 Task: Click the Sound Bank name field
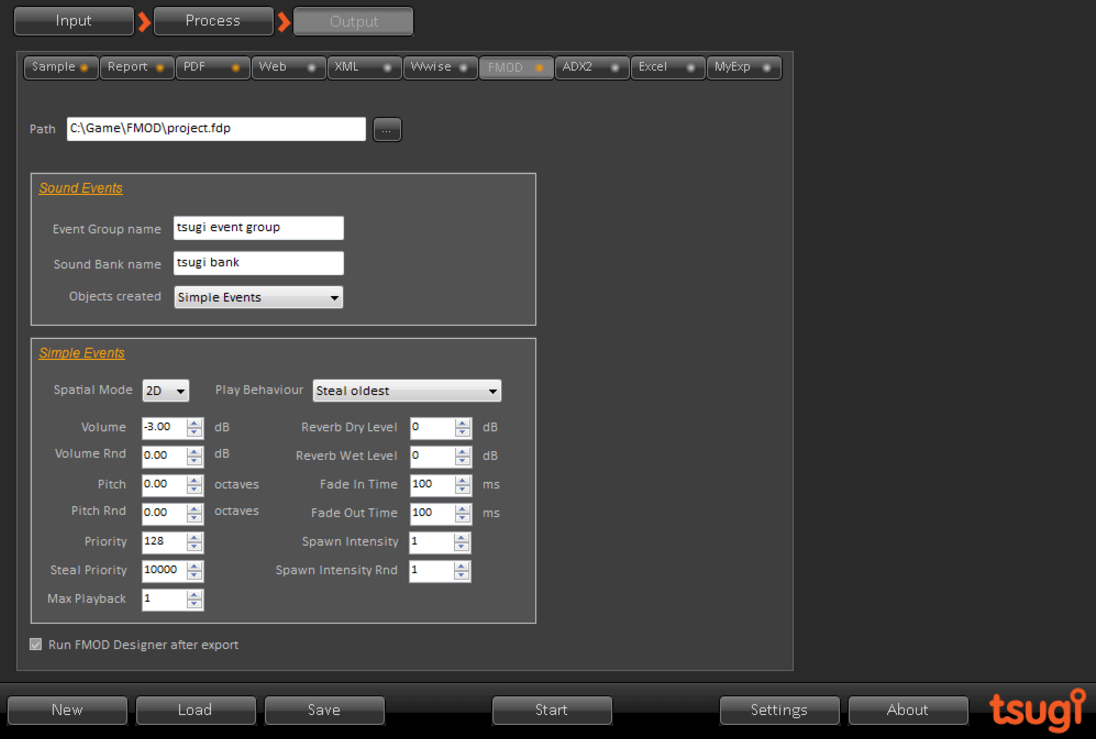[259, 263]
